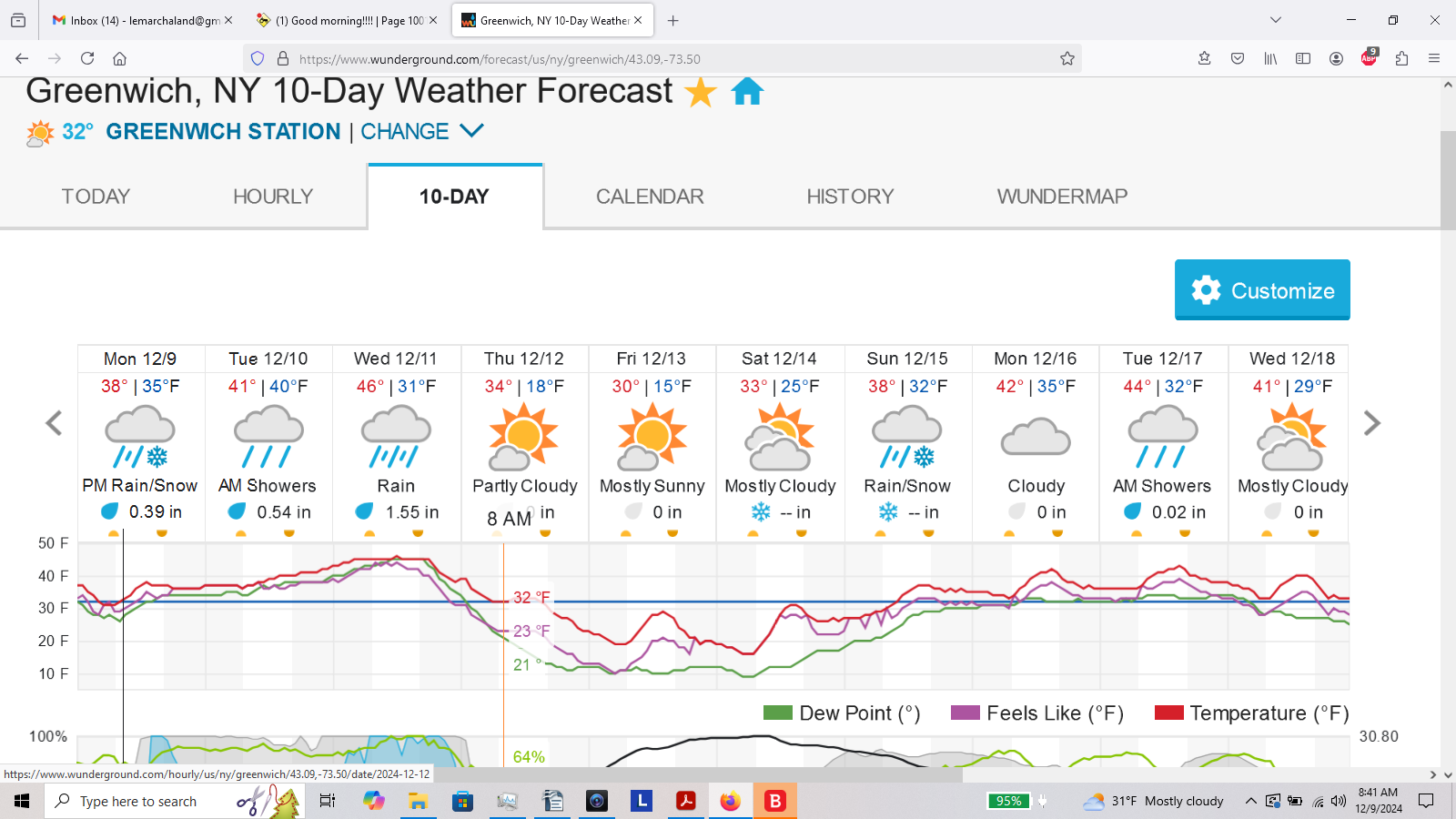
Task: Switch to the HOURLY tab
Action: tap(272, 197)
